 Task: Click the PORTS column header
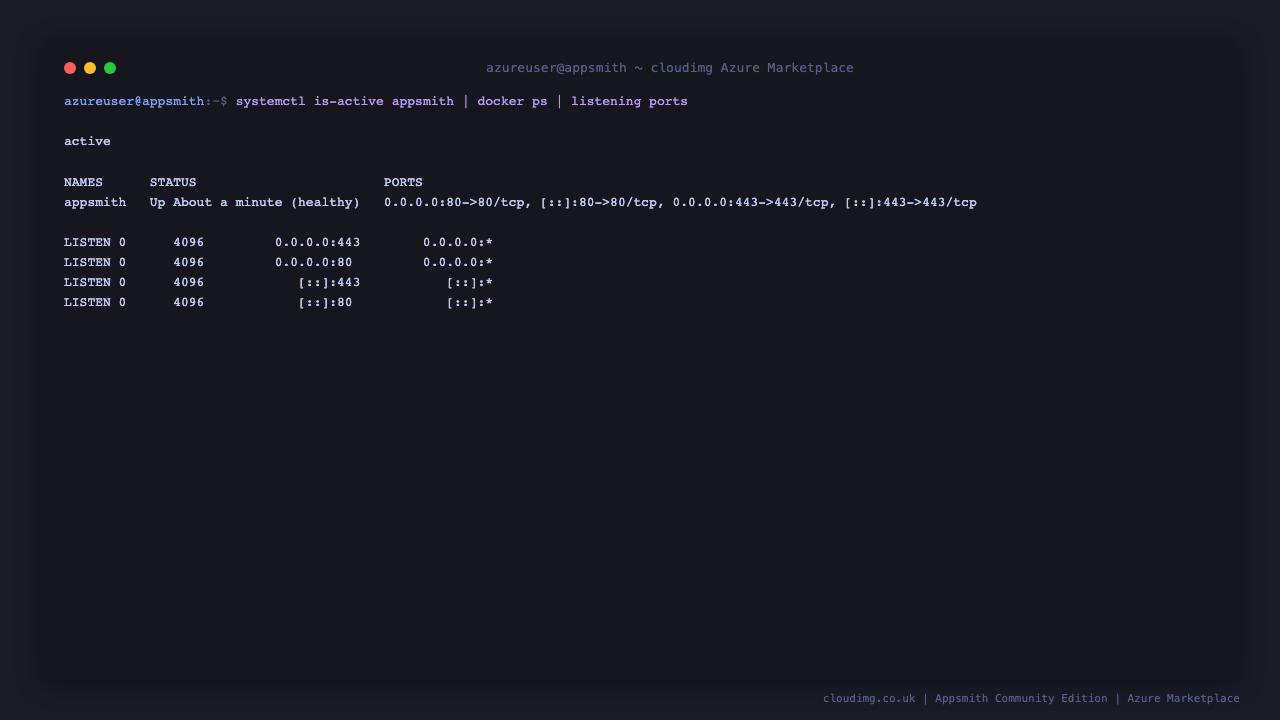[403, 183]
